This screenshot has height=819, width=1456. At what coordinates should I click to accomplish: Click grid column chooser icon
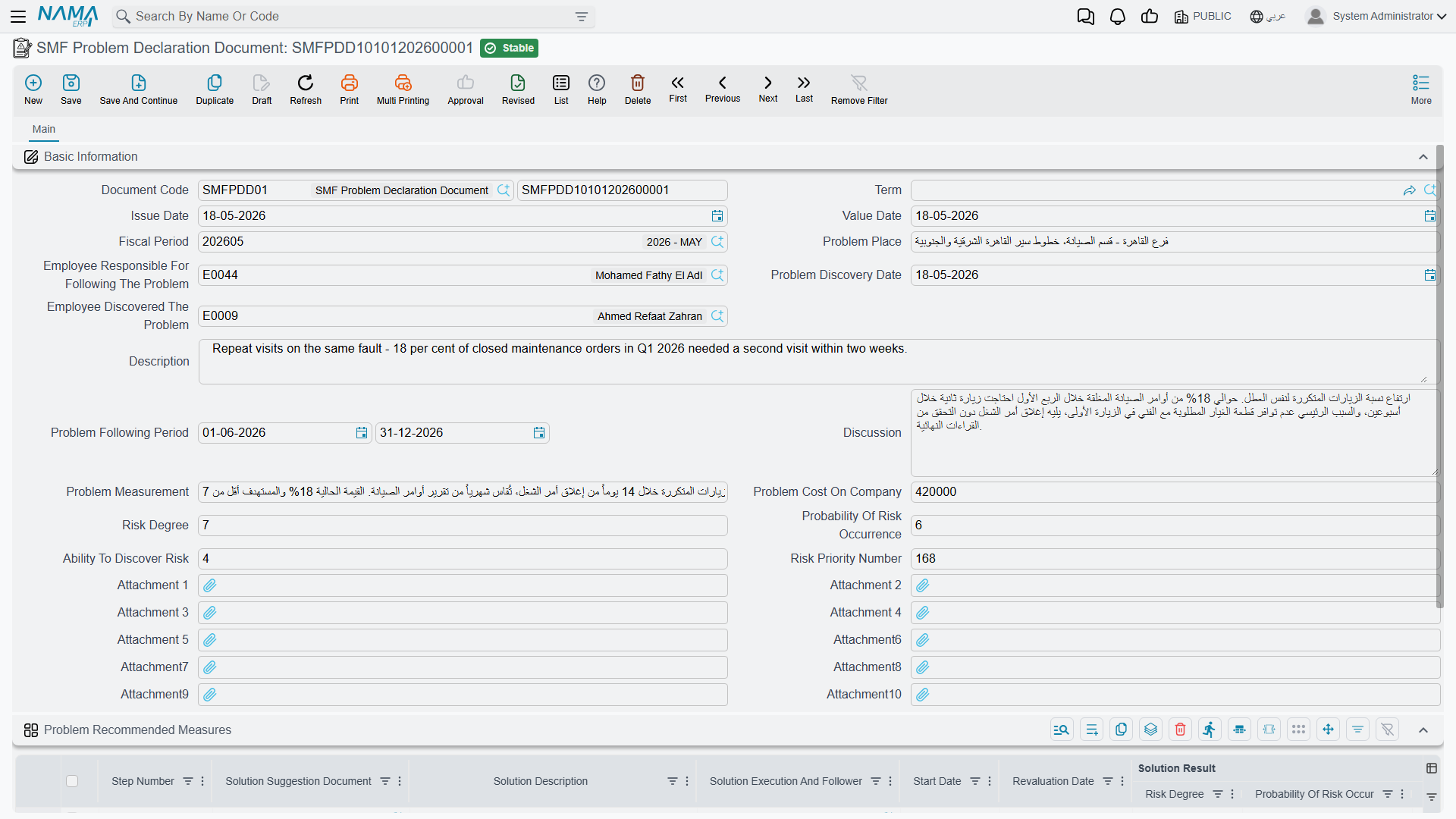tap(1432, 768)
